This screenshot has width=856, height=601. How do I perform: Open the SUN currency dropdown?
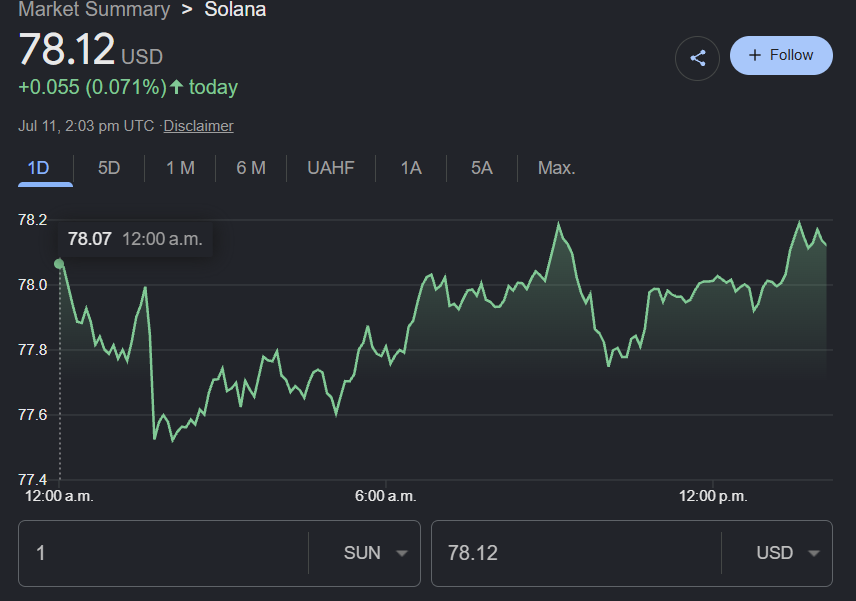[375, 553]
